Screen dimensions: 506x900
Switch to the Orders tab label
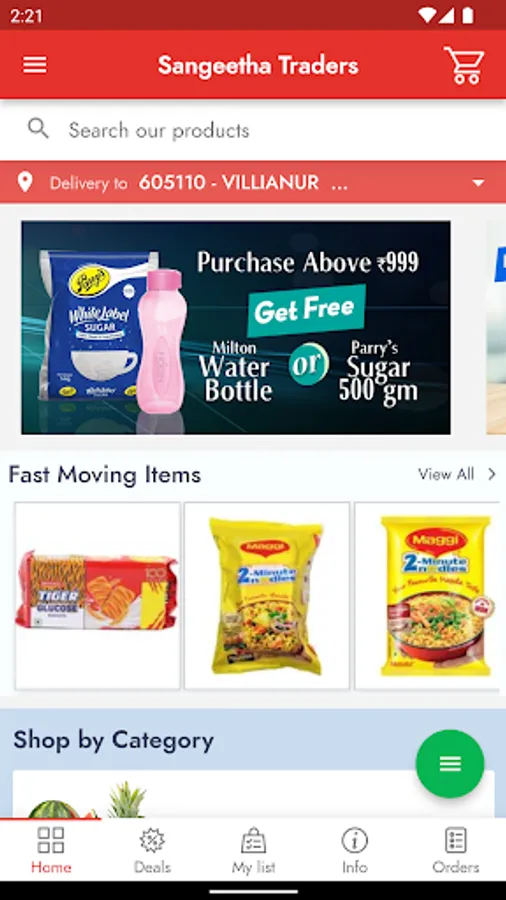tap(456, 867)
